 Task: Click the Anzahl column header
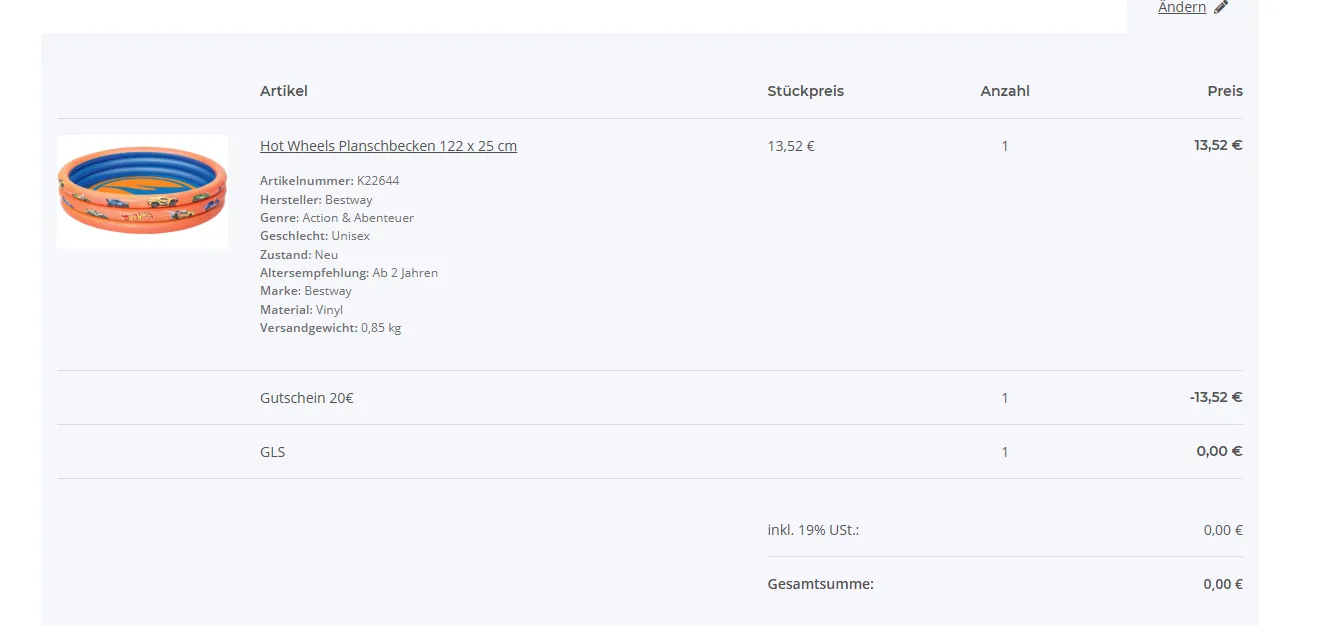click(1004, 91)
